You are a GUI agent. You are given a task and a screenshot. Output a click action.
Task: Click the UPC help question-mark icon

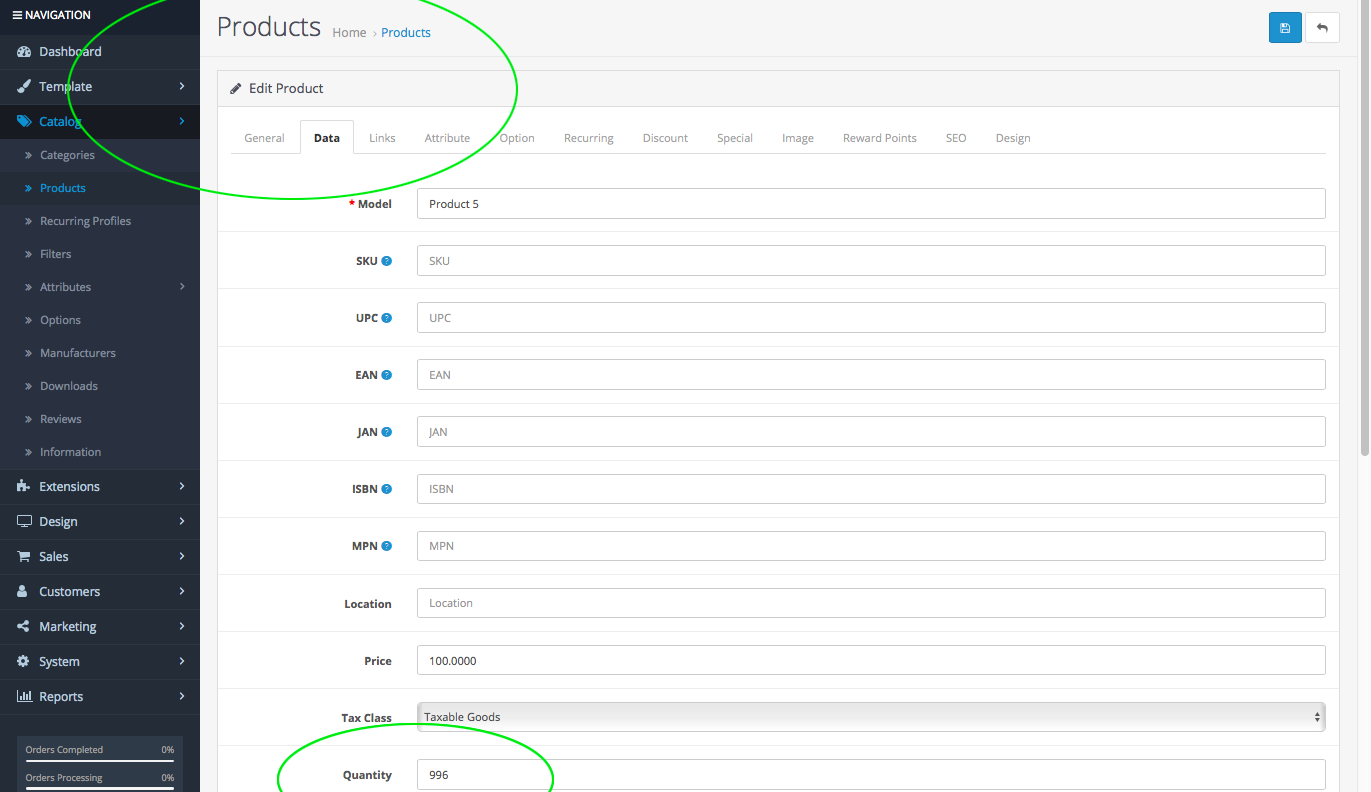pyautogui.click(x=387, y=318)
